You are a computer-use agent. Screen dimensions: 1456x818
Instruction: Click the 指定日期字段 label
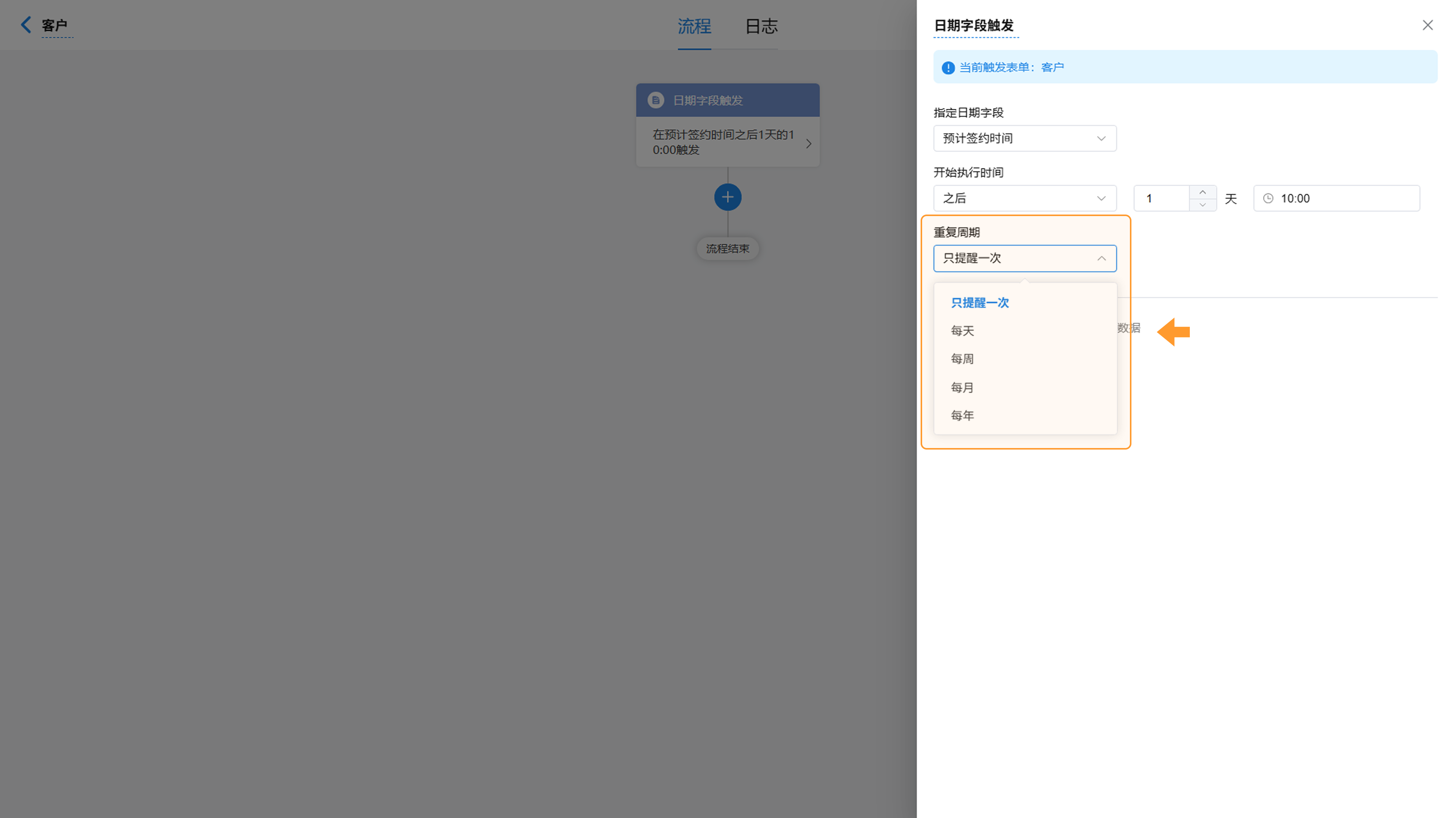tap(968, 113)
